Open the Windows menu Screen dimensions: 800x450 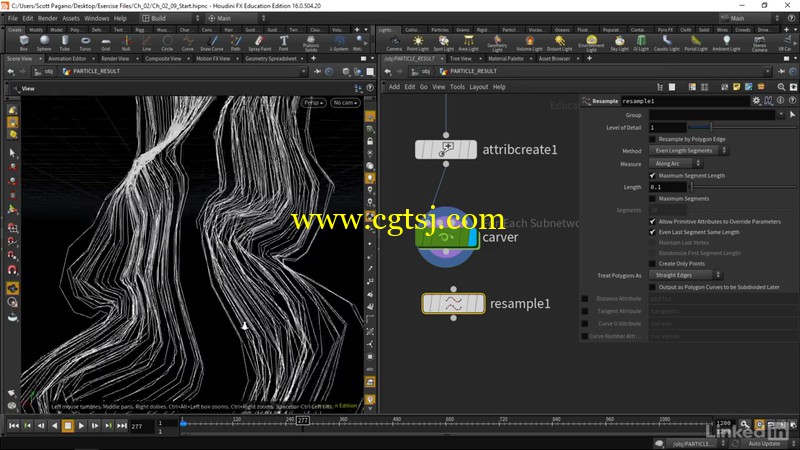coord(96,18)
